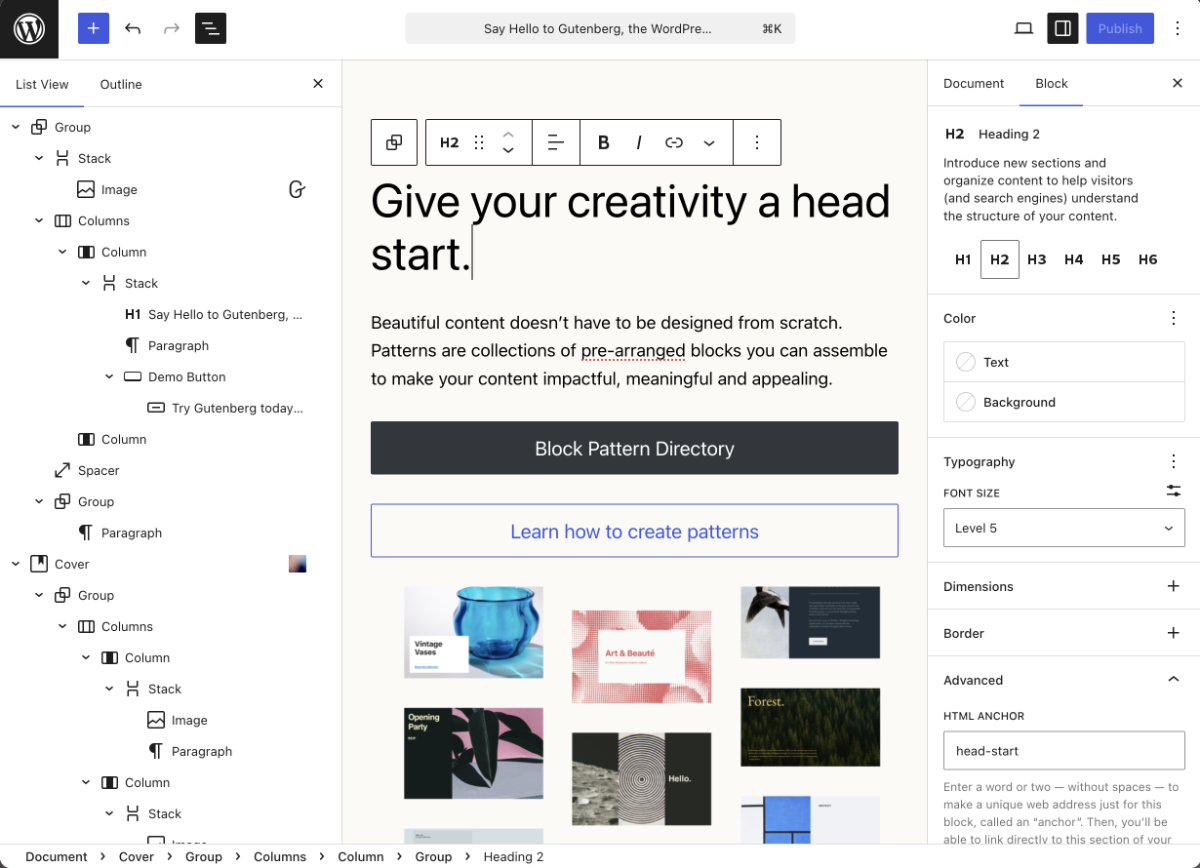The image size is (1200, 868).
Task: Switch to the Outline tab
Action: click(x=121, y=84)
